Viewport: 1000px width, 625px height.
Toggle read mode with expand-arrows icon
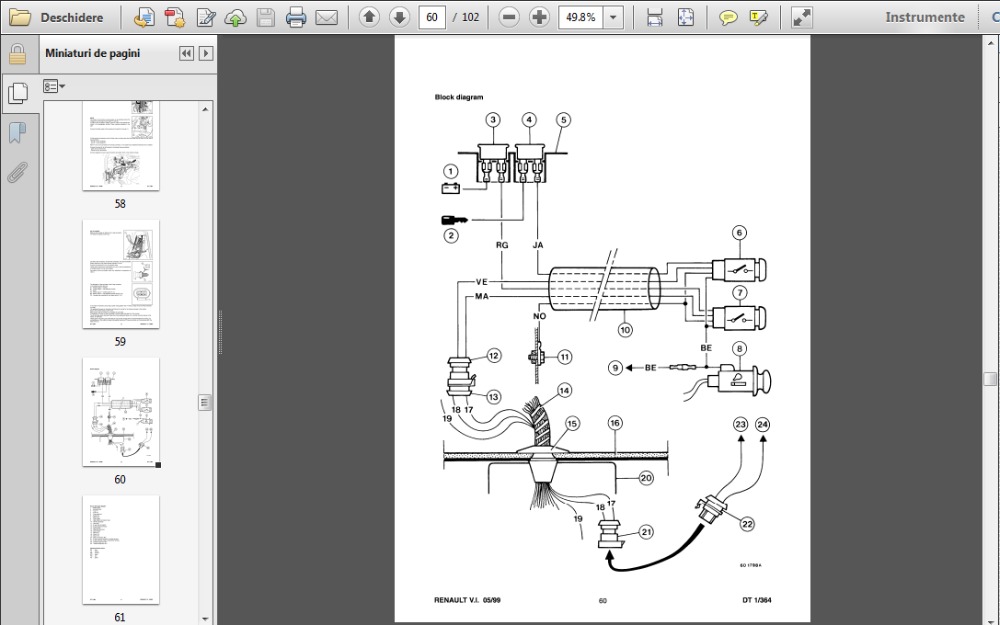click(801, 17)
